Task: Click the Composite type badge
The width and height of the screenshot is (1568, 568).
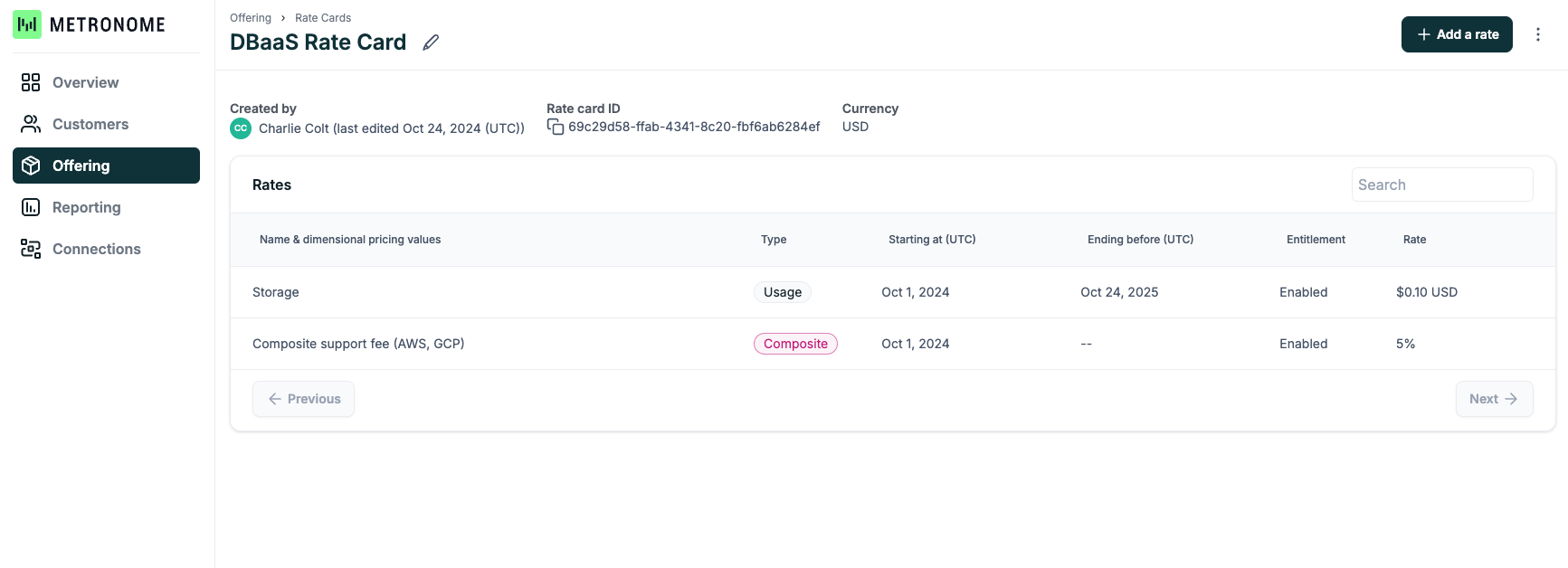Action: pyautogui.click(x=795, y=344)
